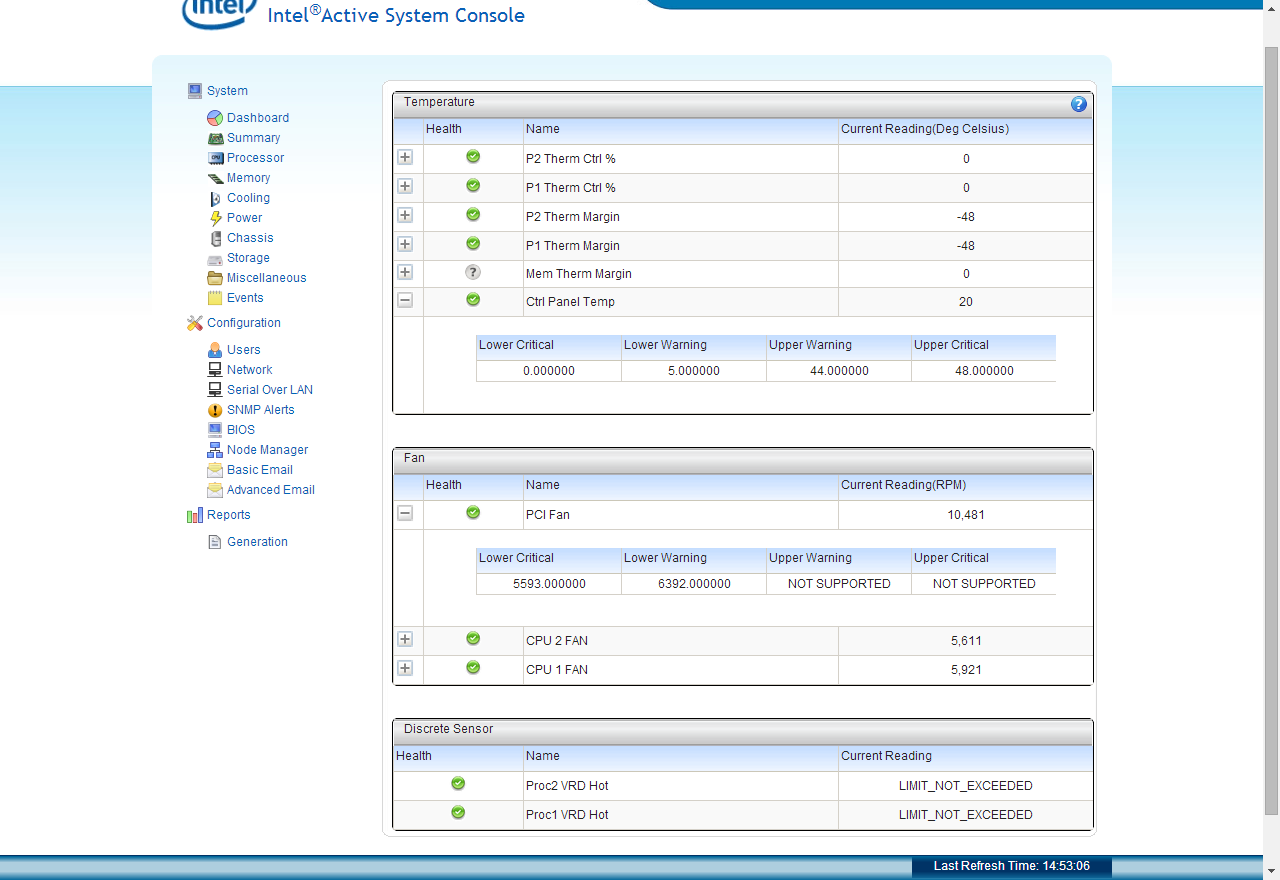This screenshot has height=880, width=1280.
Task: Expand the P1 Therm Margin row
Action: pyautogui.click(x=405, y=244)
